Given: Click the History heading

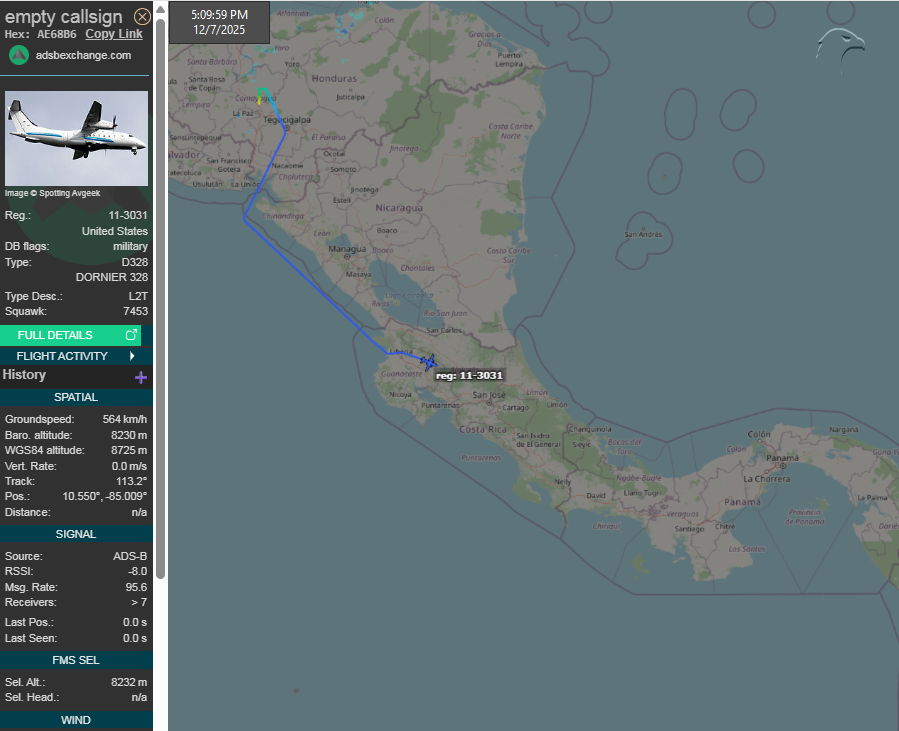Looking at the screenshot, I should 24,375.
